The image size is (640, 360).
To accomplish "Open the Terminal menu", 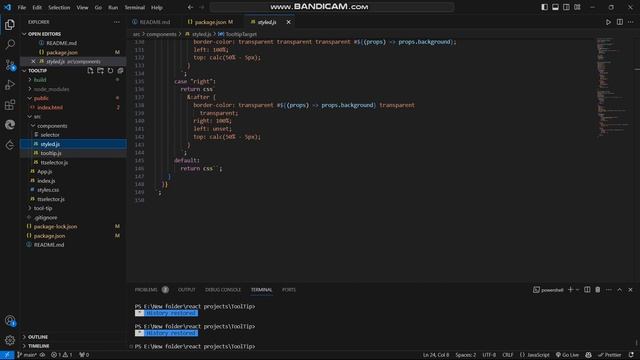I will (135, 7).
